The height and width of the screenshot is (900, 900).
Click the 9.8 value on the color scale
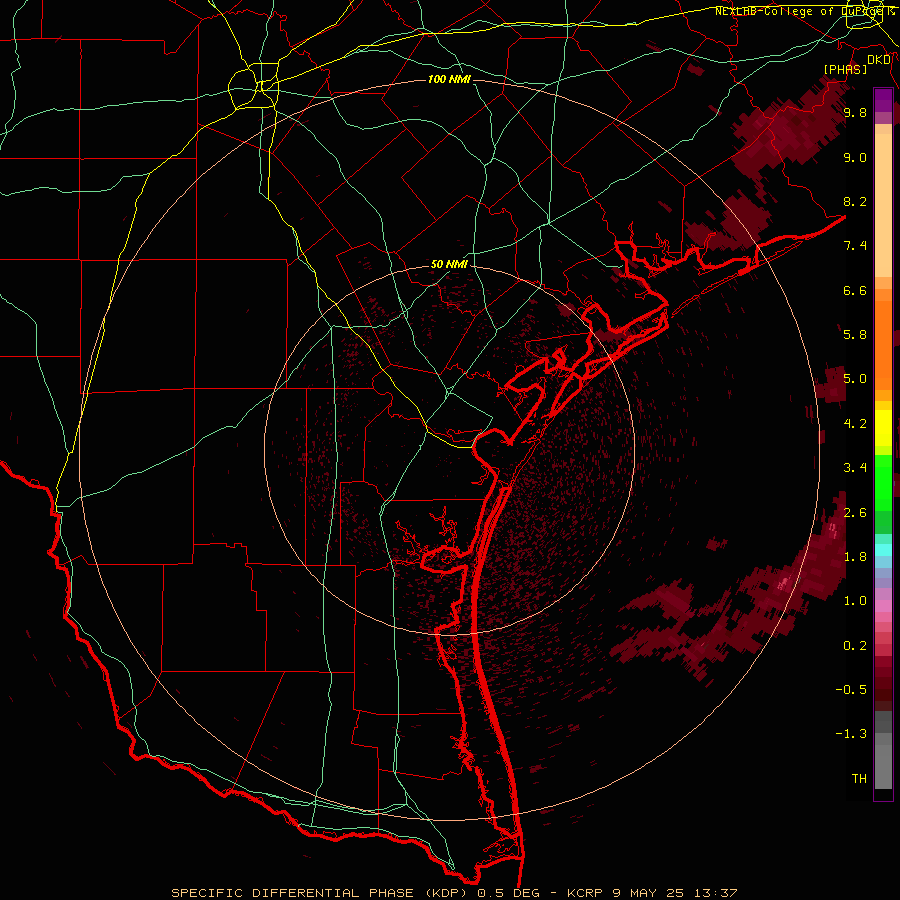(x=855, y=112)
